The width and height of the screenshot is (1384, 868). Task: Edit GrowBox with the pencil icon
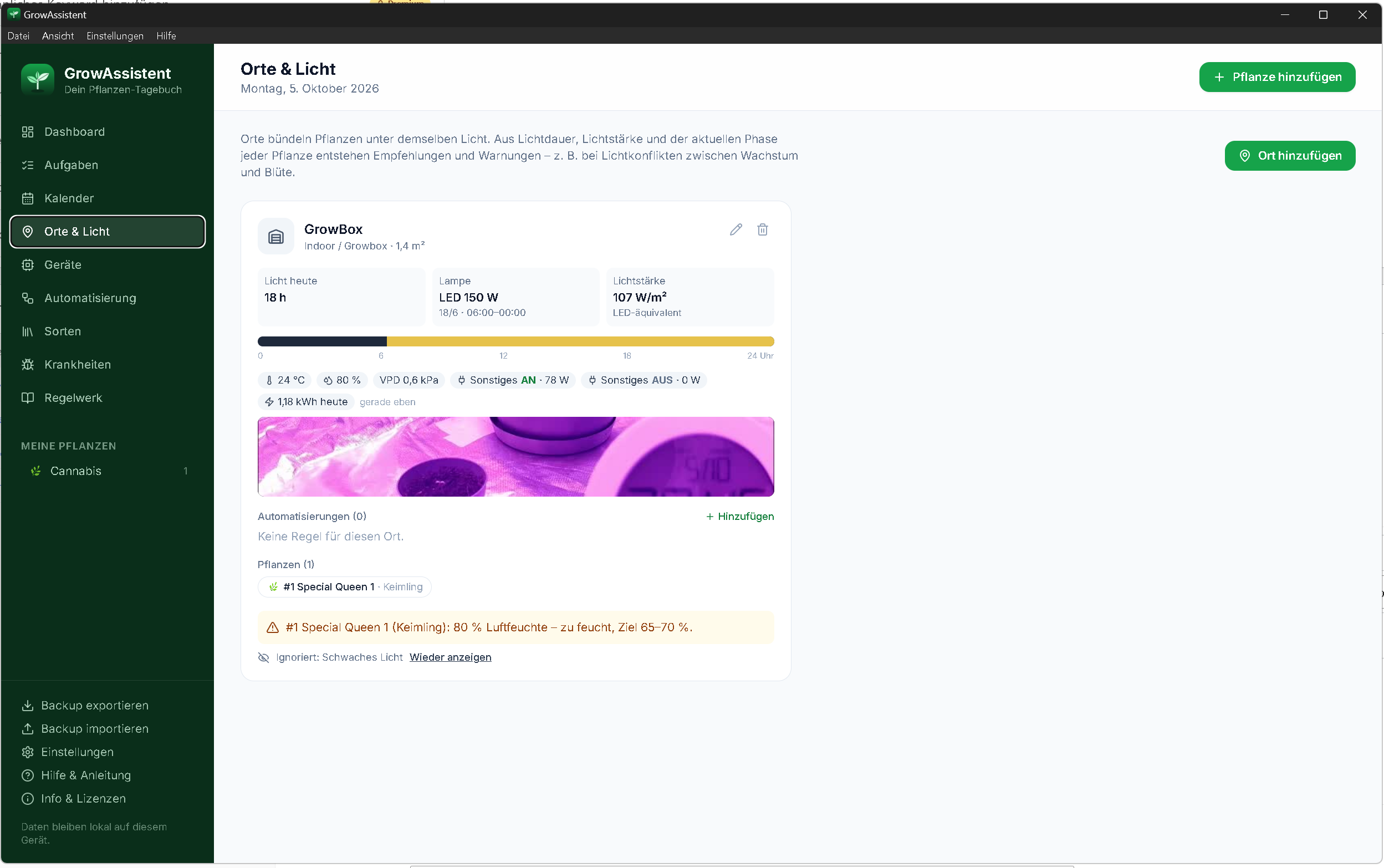pyautogui.click(x=736, y=230)
